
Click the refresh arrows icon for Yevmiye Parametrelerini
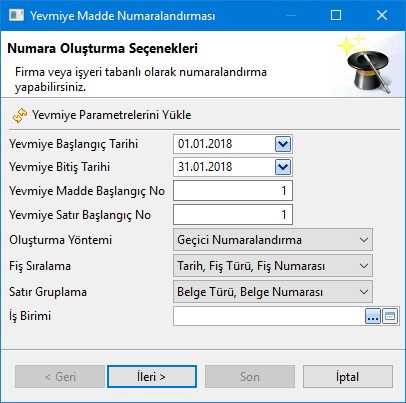coord(20,115)
